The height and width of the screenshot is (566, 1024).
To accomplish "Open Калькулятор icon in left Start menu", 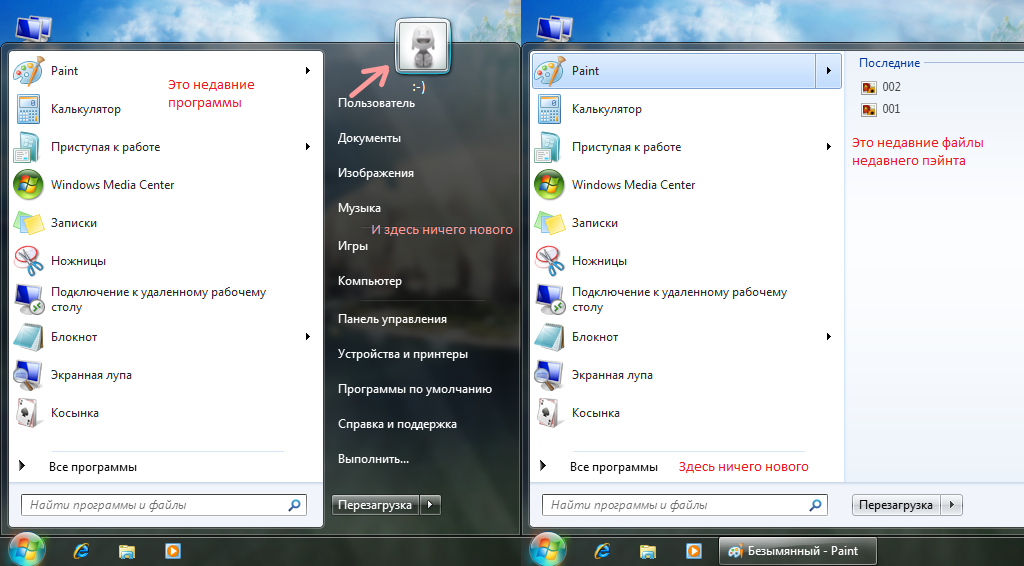I will (x=28, y=109).
